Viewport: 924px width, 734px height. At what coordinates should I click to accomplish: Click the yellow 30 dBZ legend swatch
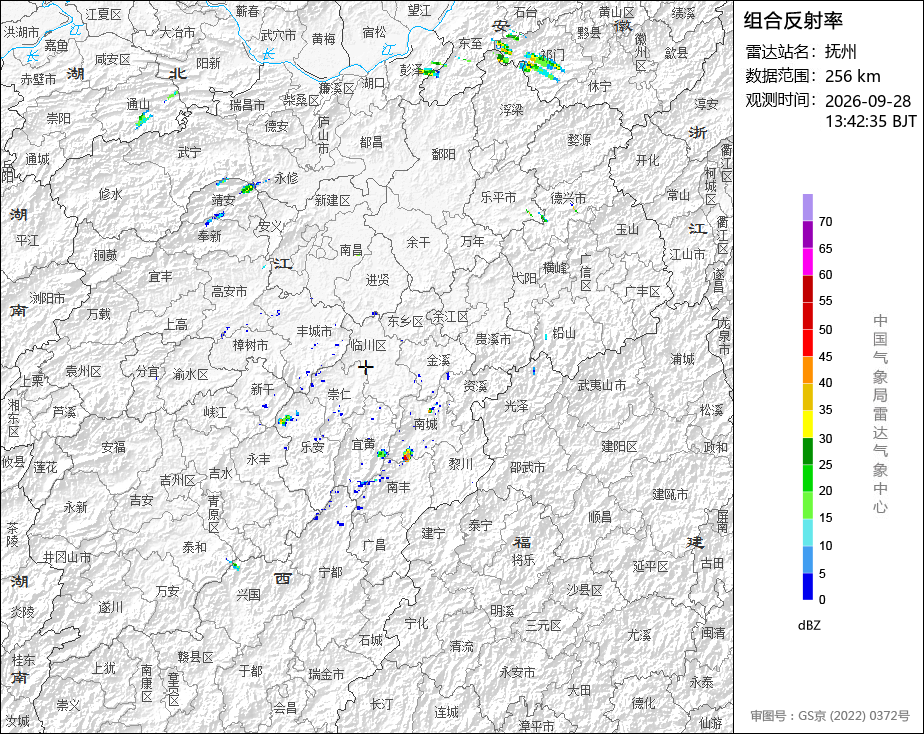[x=807, y=424]
